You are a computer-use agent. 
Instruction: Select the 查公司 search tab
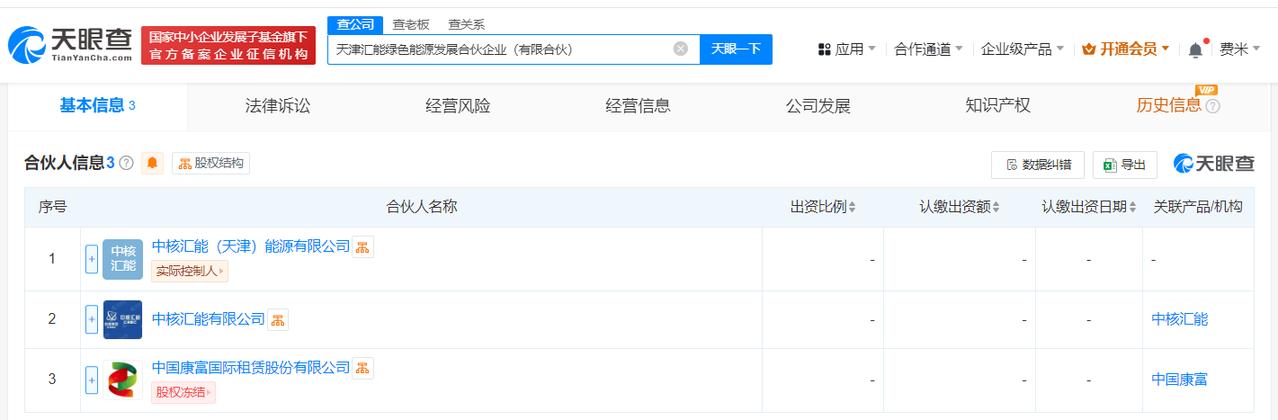tap(355, 24)
